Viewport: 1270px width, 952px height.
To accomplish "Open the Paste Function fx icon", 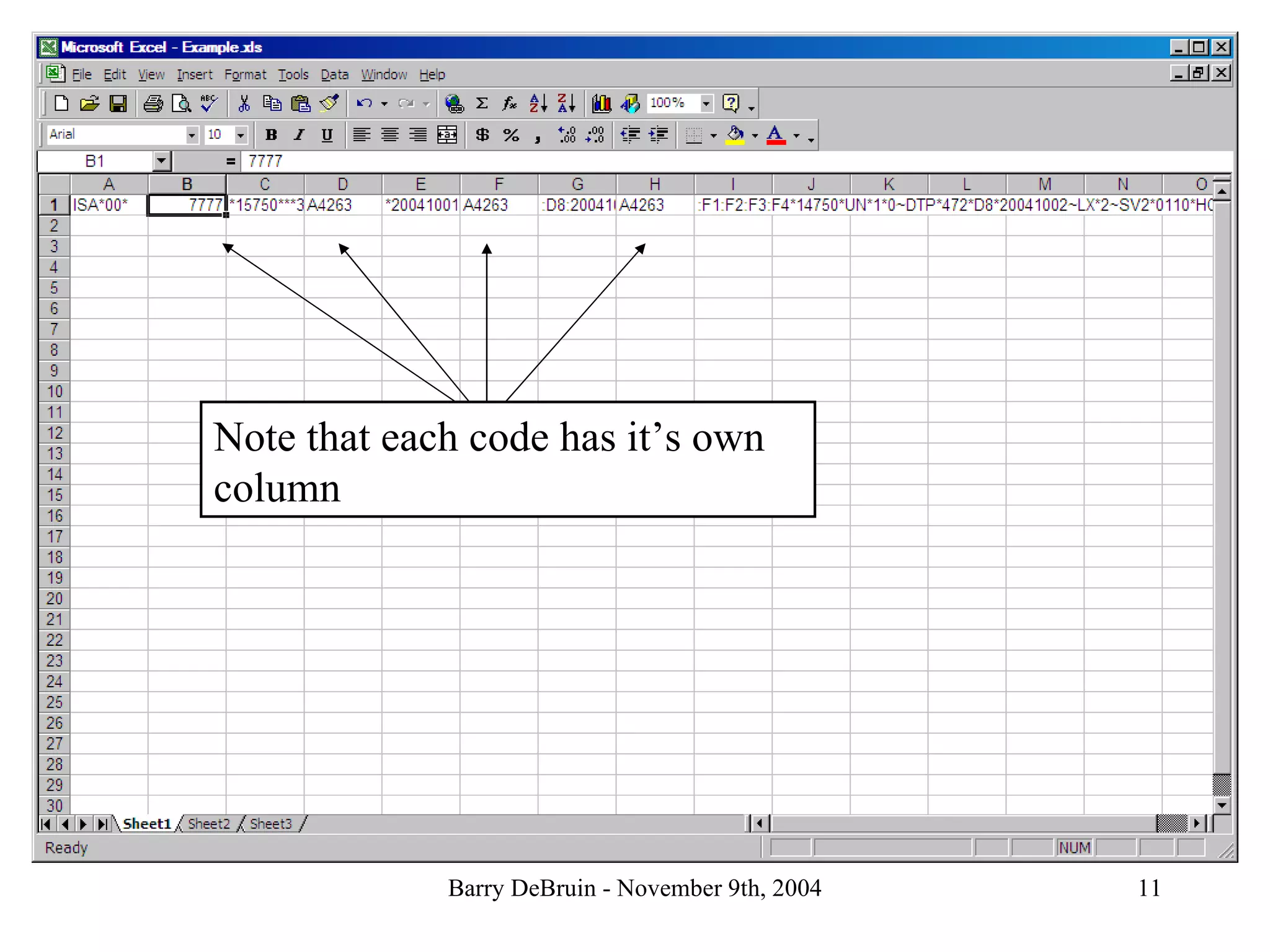I will pos(510,104).
